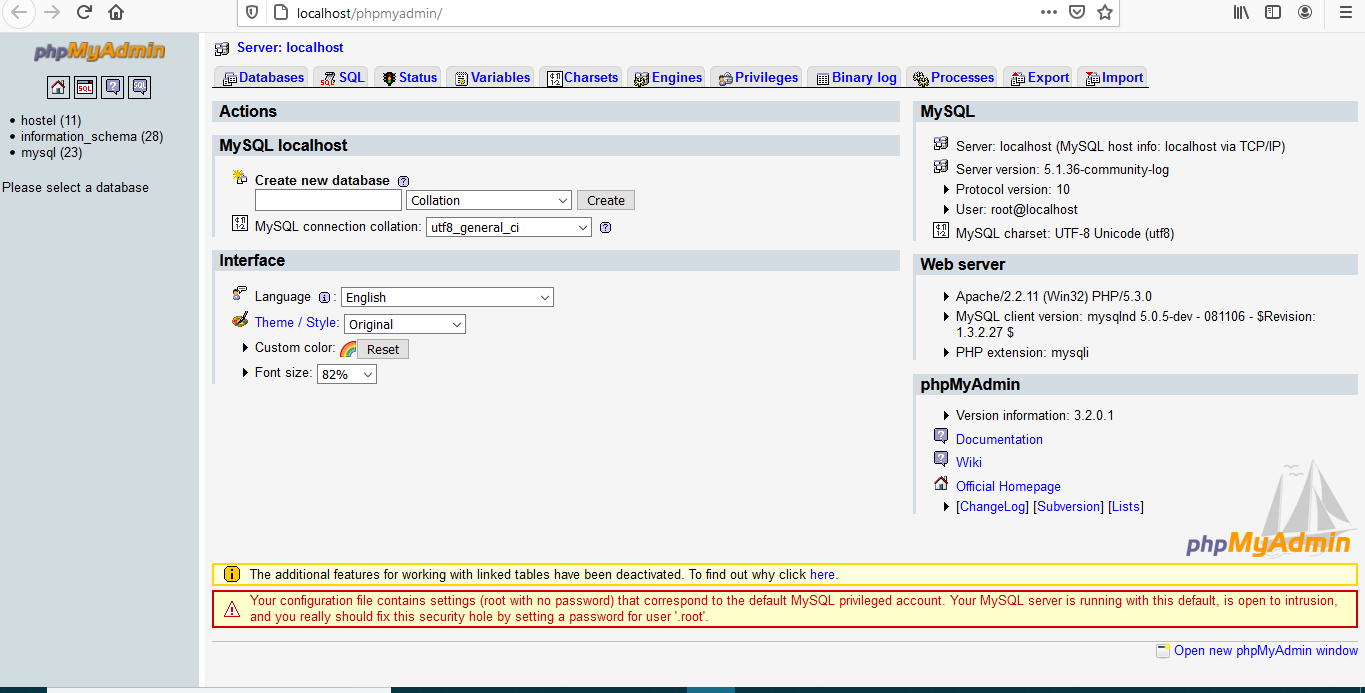
Task: Open the SQL query window icon in sidebar
Action: [x=84, y=87]
